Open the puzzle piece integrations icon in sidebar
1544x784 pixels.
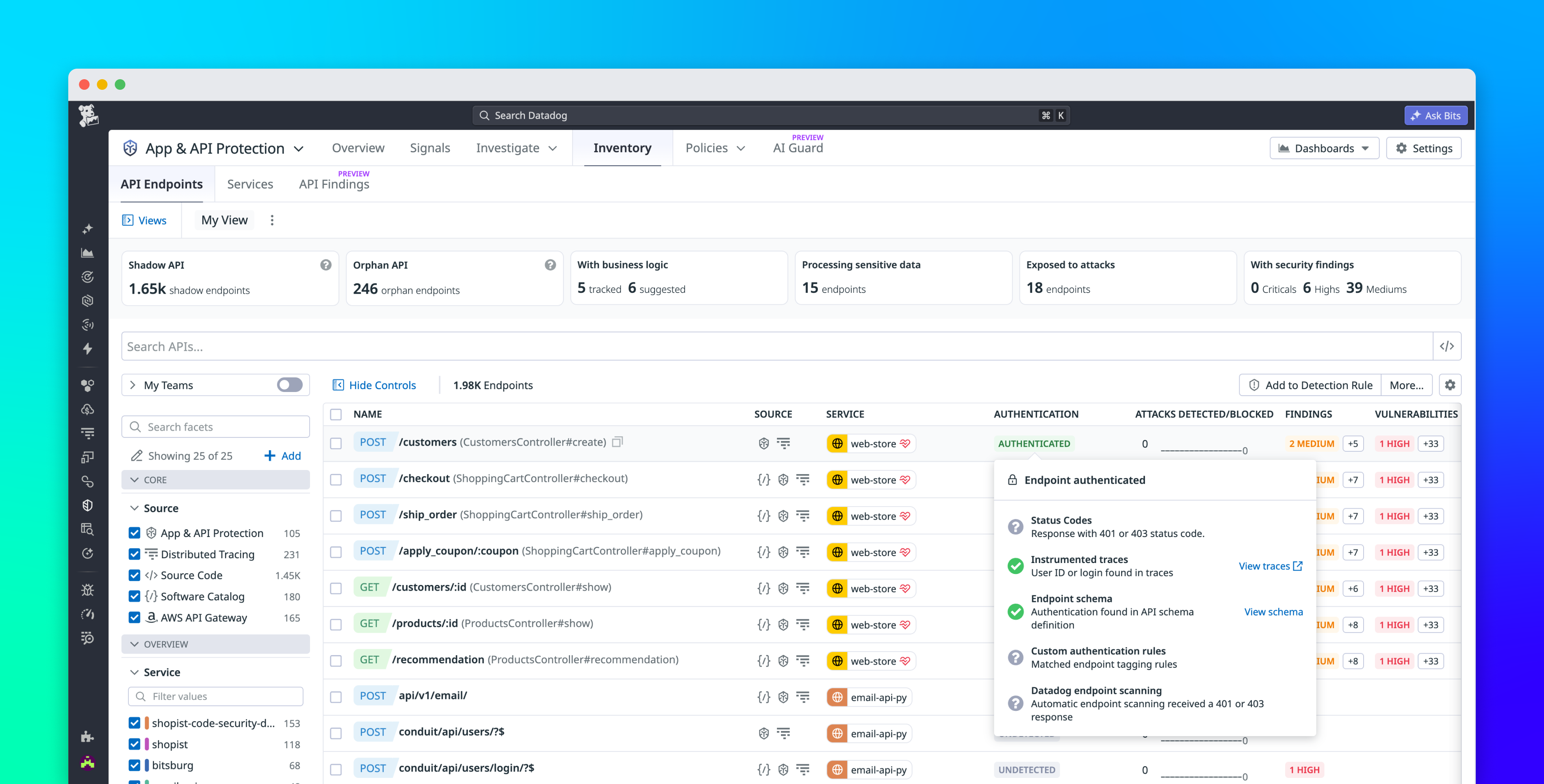click(x=87, y=736)
